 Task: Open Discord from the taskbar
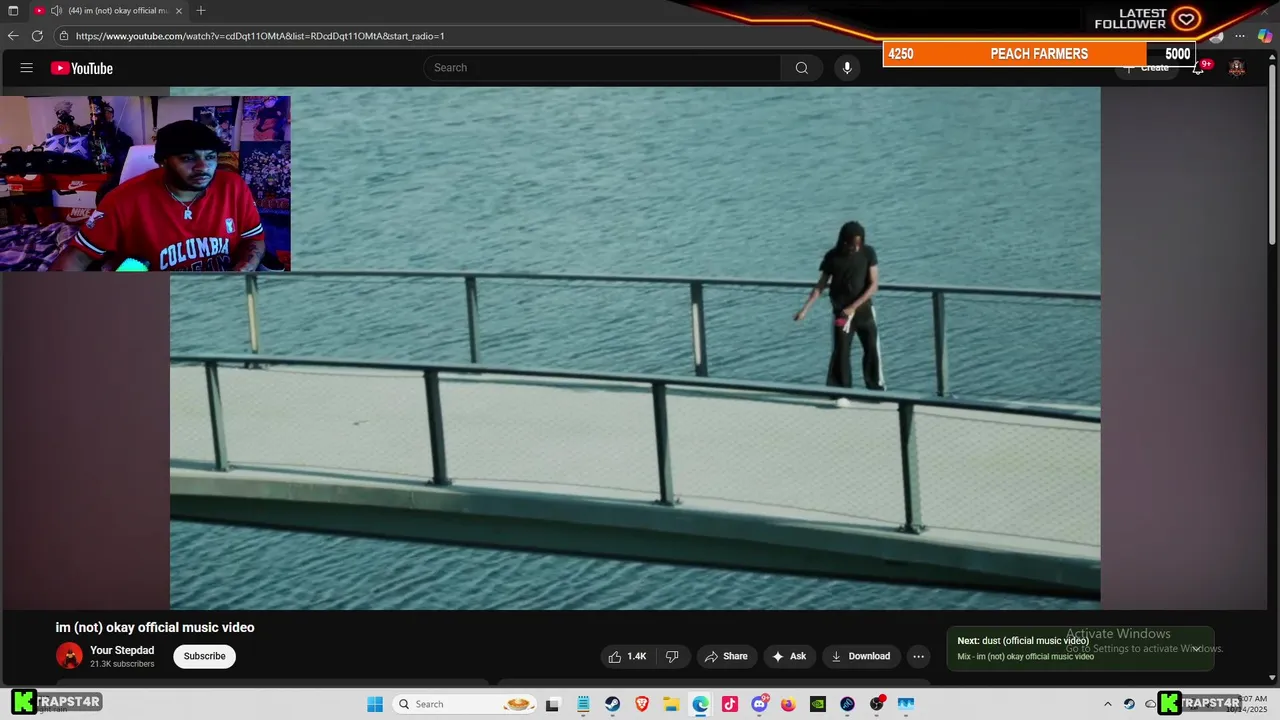pyautogui.click(x=759, y=704)
